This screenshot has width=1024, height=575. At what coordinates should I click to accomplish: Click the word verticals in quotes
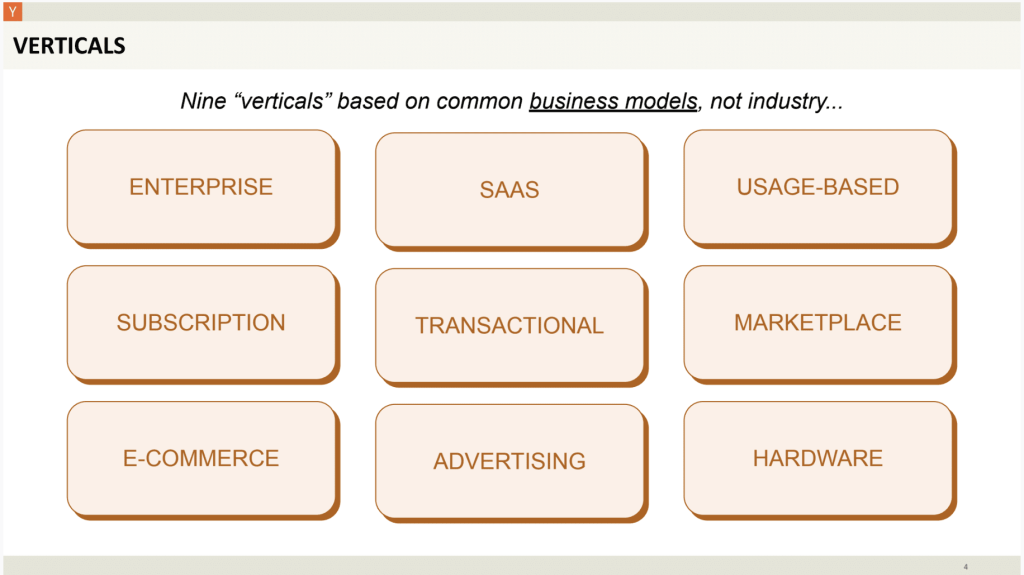[282, 101]
